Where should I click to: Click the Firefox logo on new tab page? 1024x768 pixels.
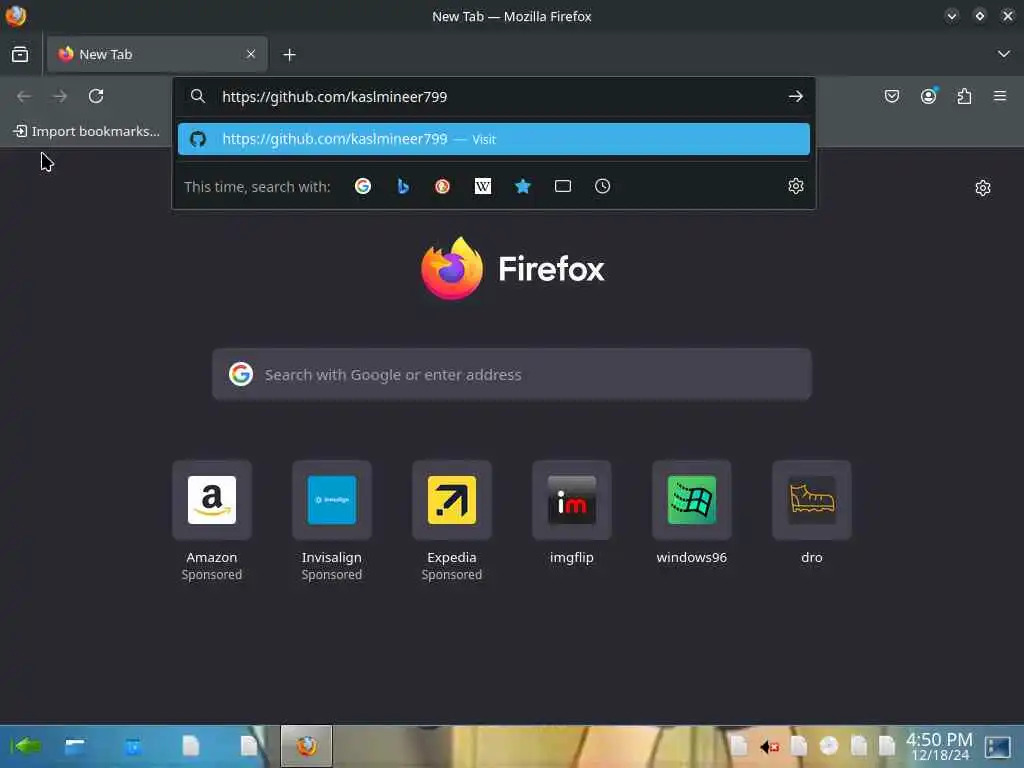(513, 268)
